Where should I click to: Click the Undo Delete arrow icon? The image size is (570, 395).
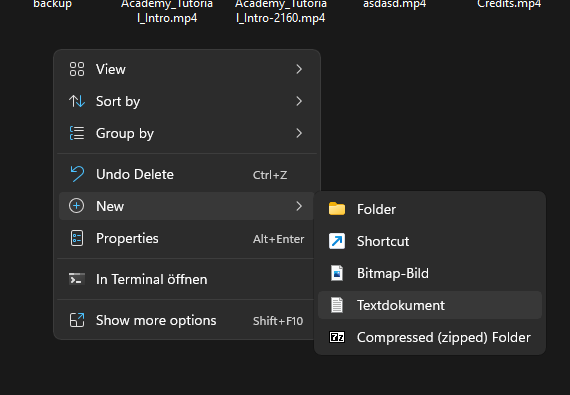point(77,174)
